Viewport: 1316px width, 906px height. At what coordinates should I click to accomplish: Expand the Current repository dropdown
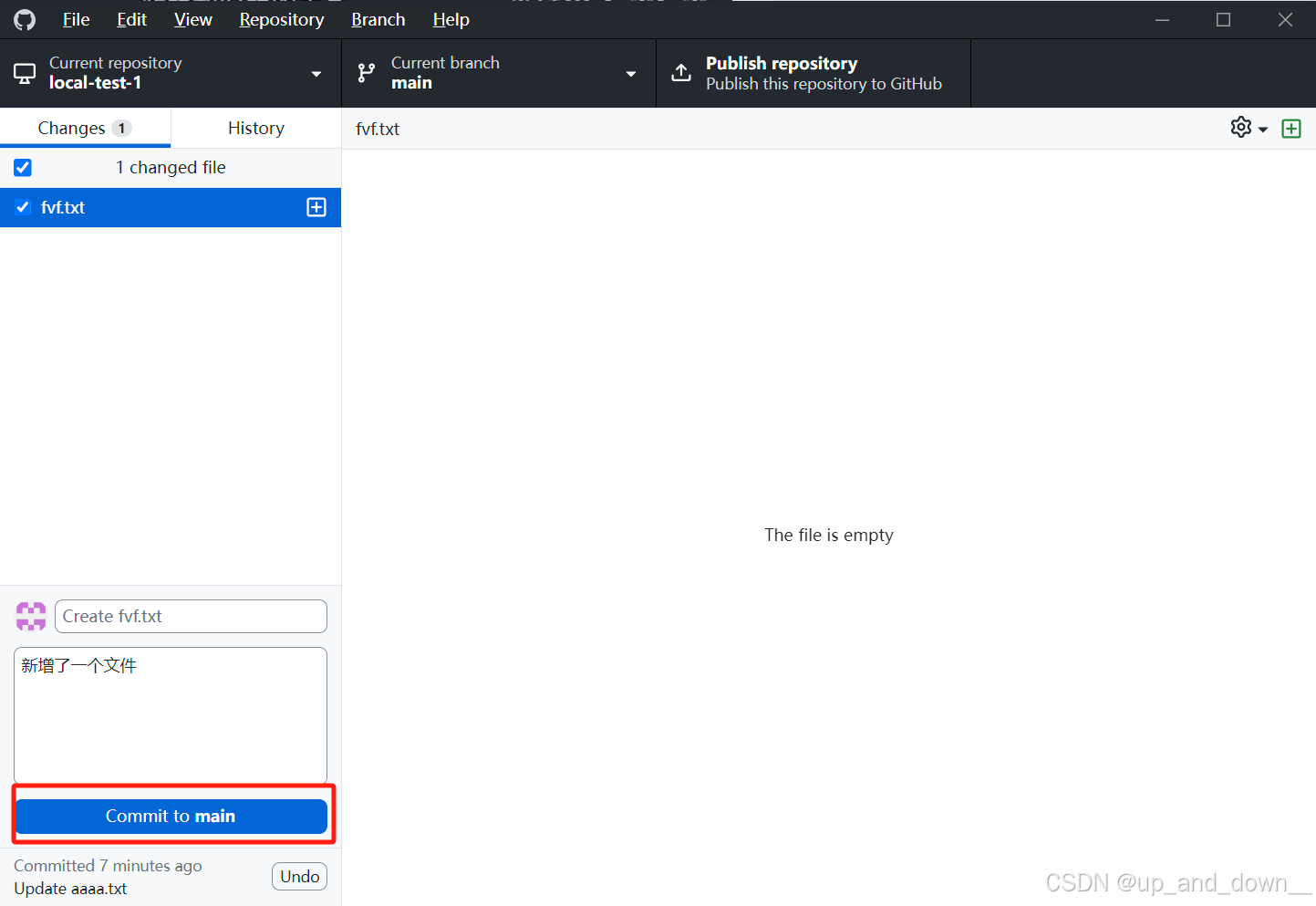coord(316,74)
